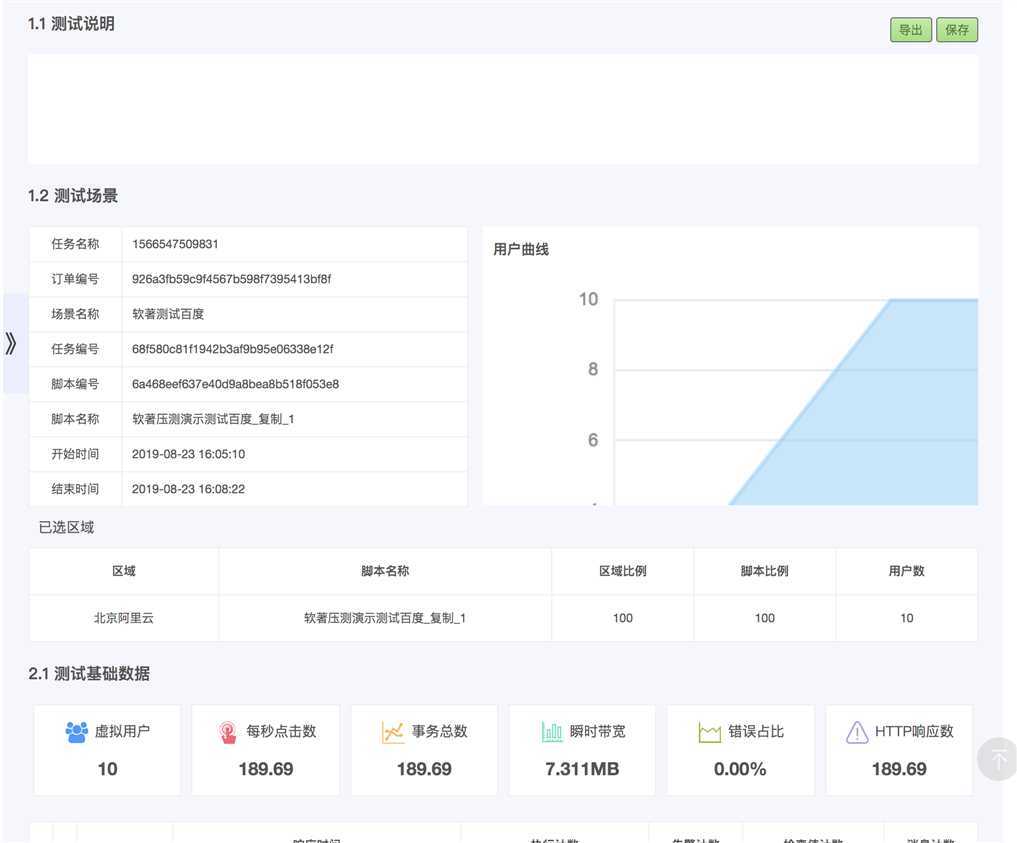Click the scene name 软著测试百度
The image size is (1017, 843).
point(168,315)
